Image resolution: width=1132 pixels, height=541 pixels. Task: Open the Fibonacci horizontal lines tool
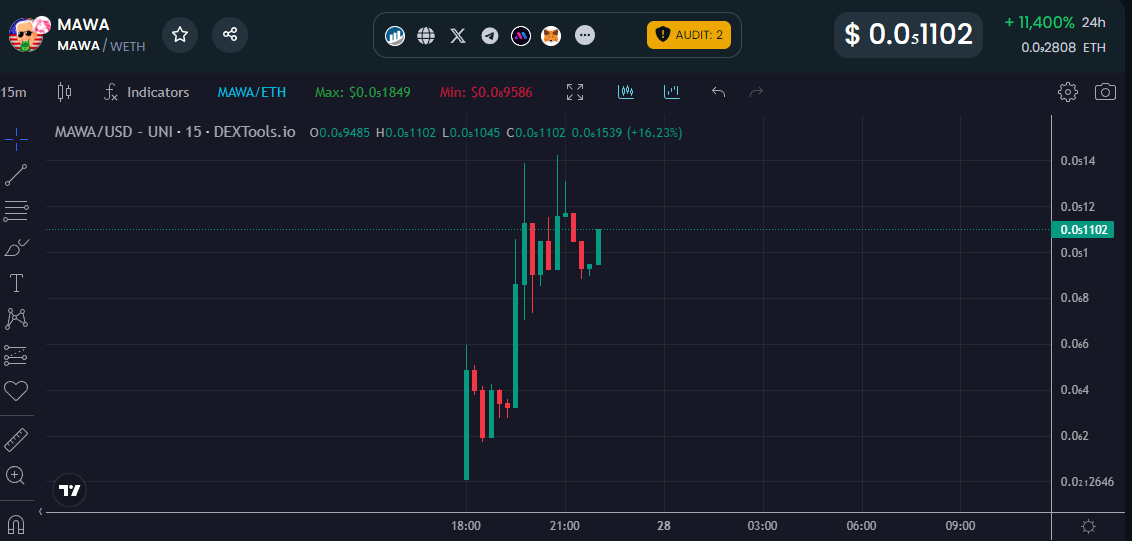[x=16, y=211]
